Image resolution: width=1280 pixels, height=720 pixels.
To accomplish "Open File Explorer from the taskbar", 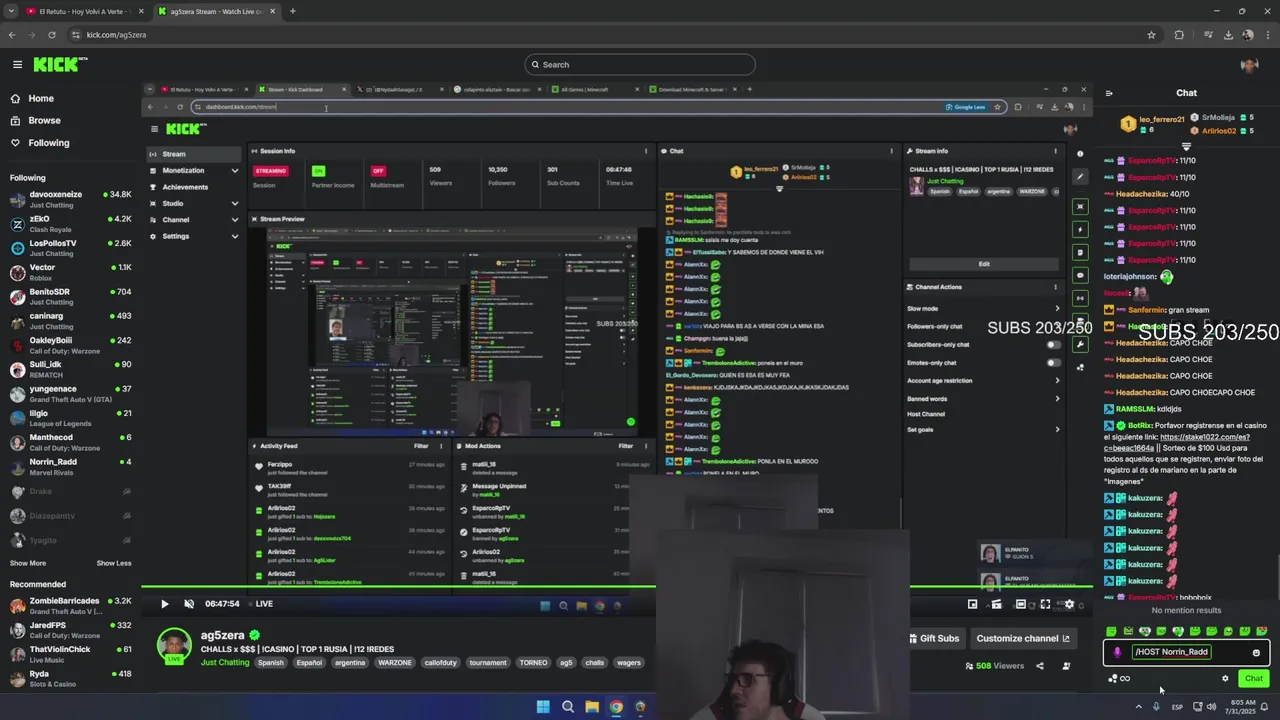I will click(x=592, y=707).
